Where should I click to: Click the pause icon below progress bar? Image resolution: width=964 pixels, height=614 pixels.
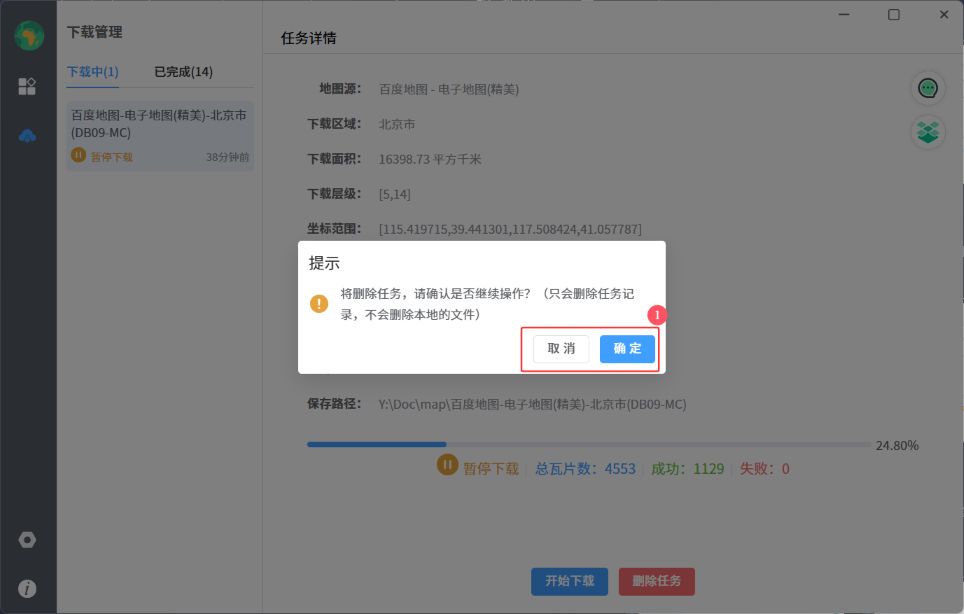click(x=447, y=466)
